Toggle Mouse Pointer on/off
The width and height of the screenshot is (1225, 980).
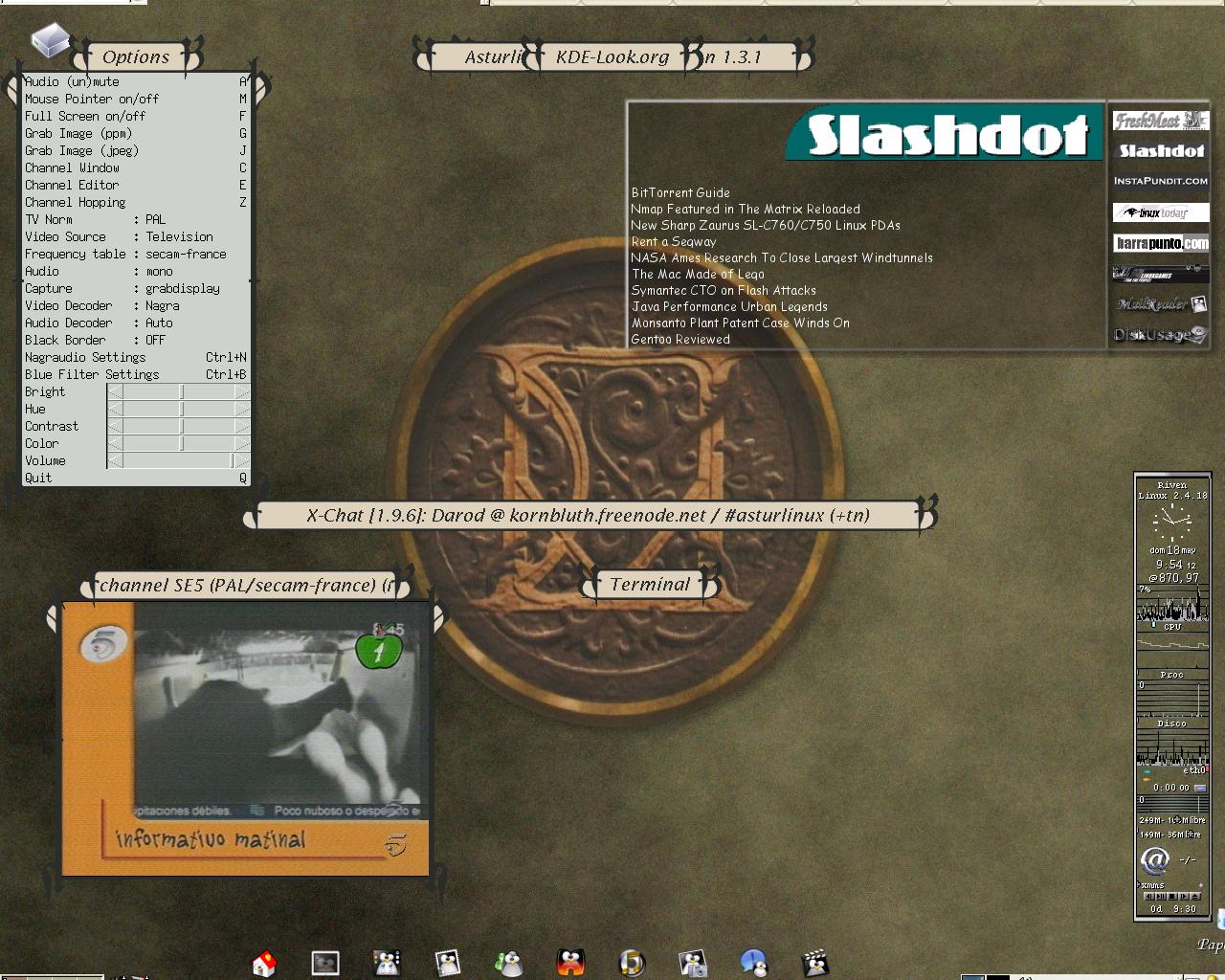tap(136, 100)
